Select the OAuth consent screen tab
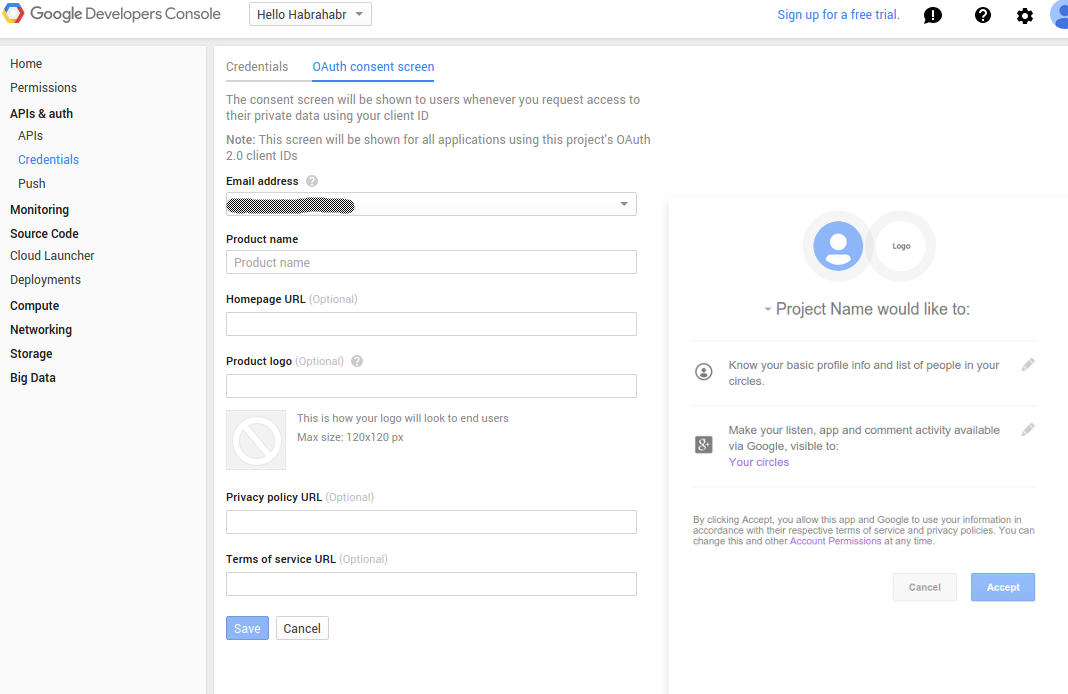Screen dimensions: 1068x694 (x=373, y=67)
